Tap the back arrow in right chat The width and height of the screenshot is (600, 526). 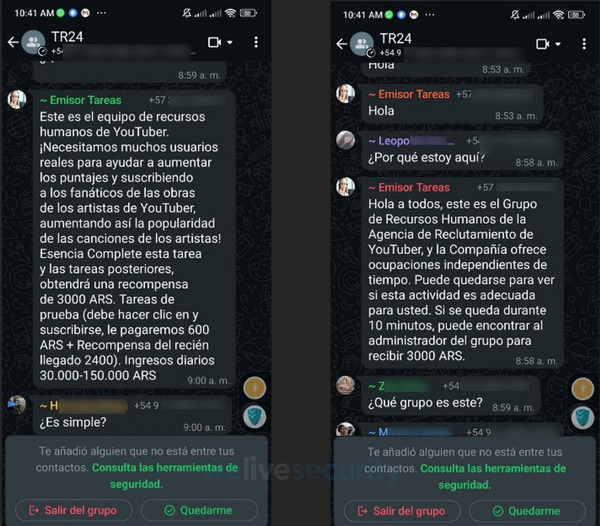342,44
